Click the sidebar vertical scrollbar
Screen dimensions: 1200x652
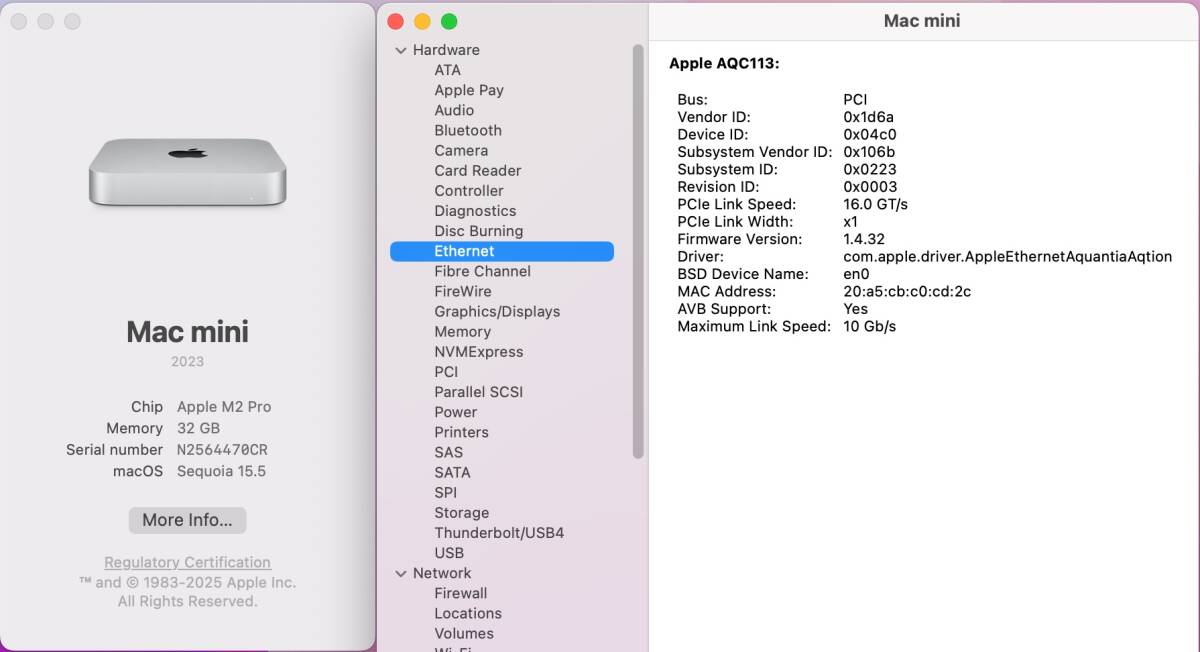[x=638, y=250]
